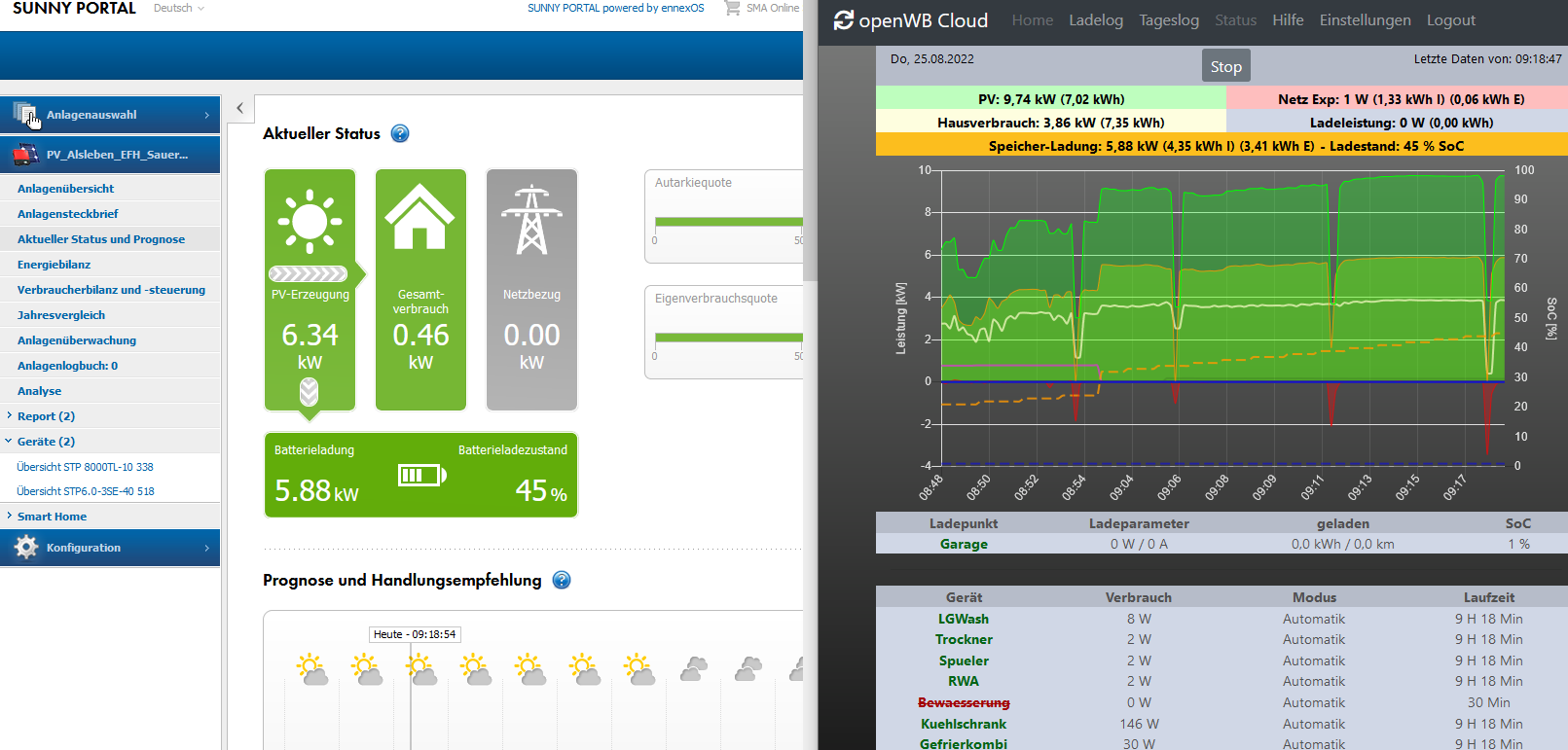Click the Konfiguration gear icon

(26, 548)
